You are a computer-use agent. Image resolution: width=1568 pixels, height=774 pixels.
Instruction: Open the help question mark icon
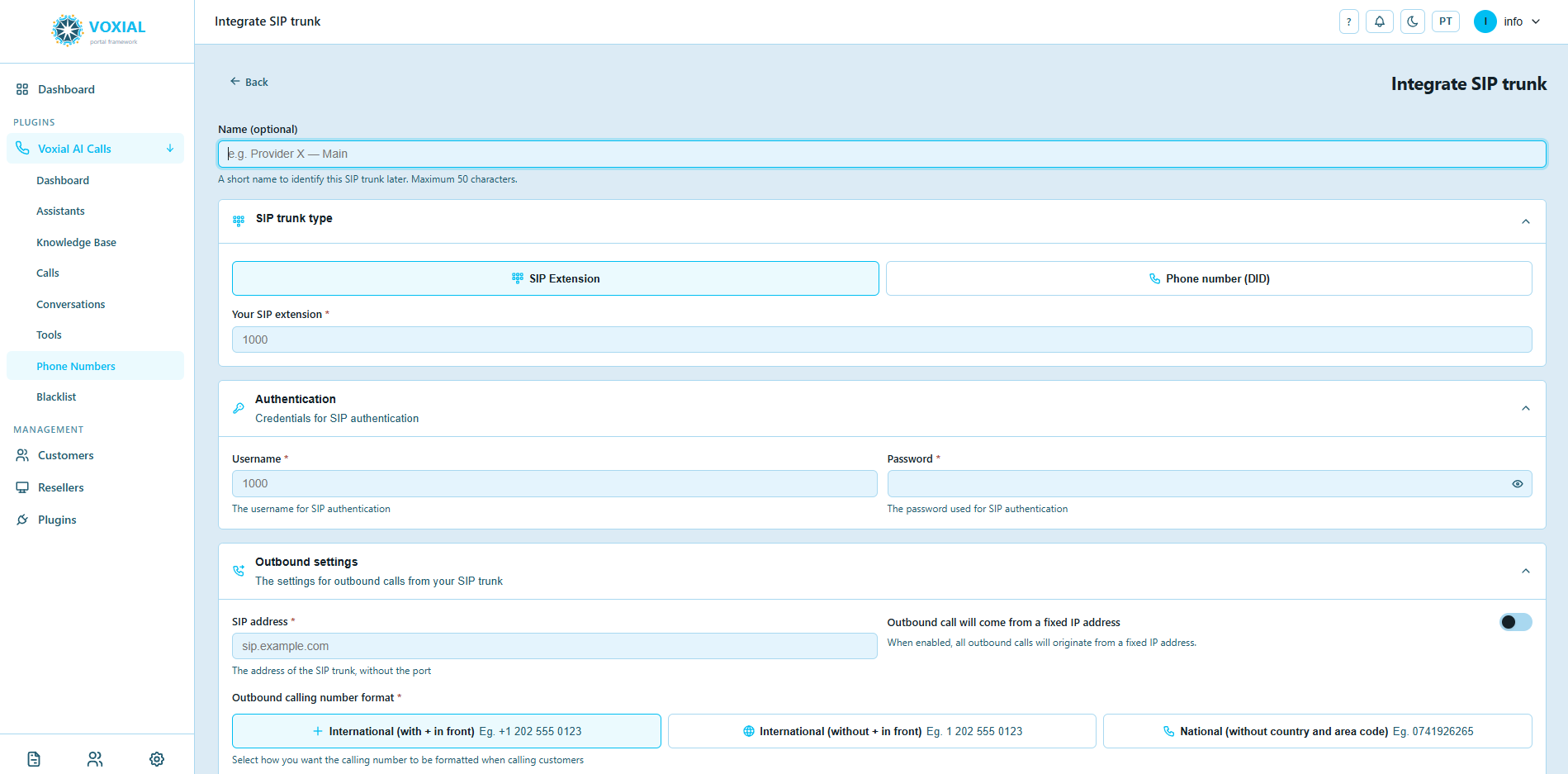click(x=1348, y=22)
